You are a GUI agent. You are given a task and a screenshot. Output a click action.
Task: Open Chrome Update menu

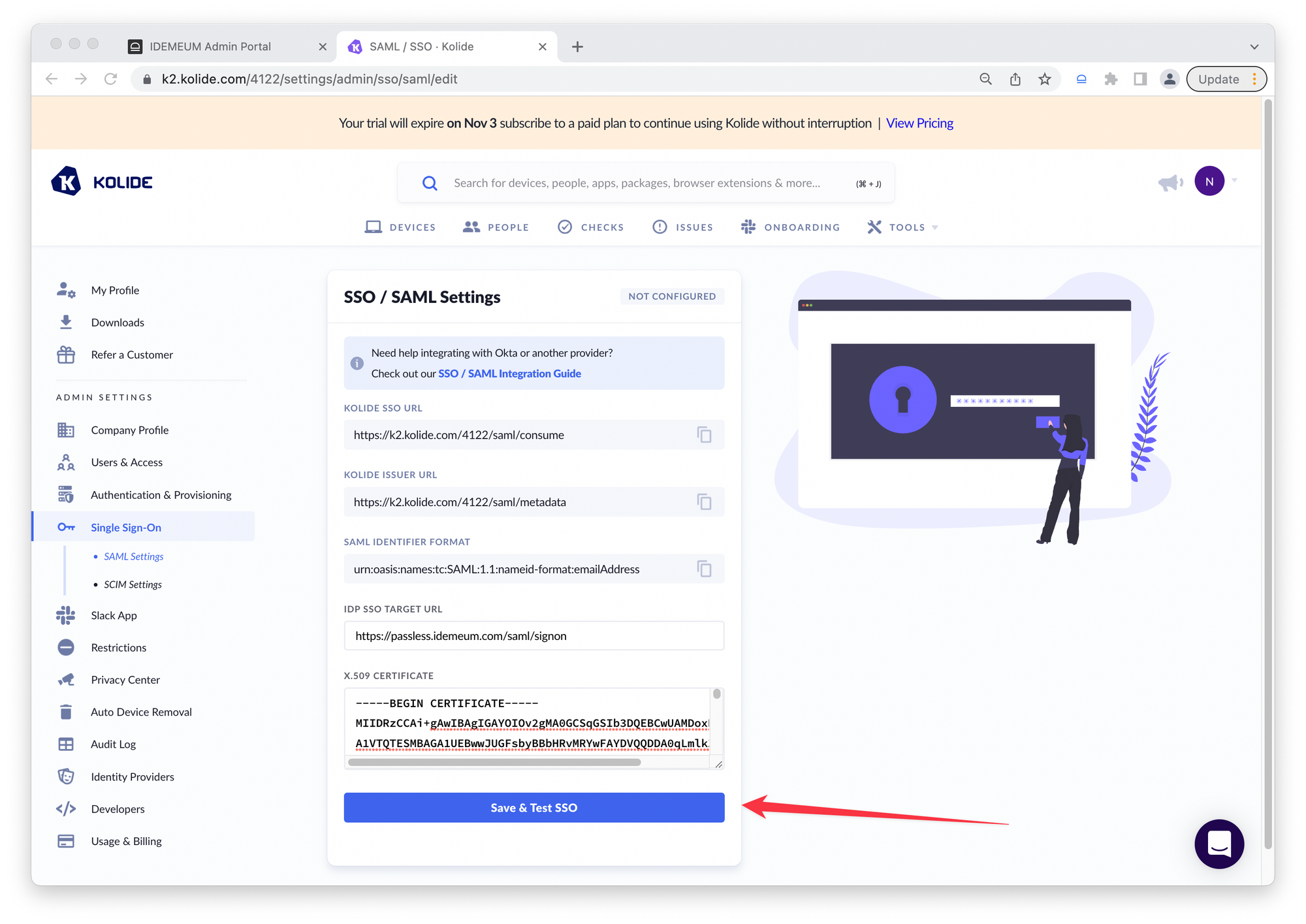point(1226,79)
